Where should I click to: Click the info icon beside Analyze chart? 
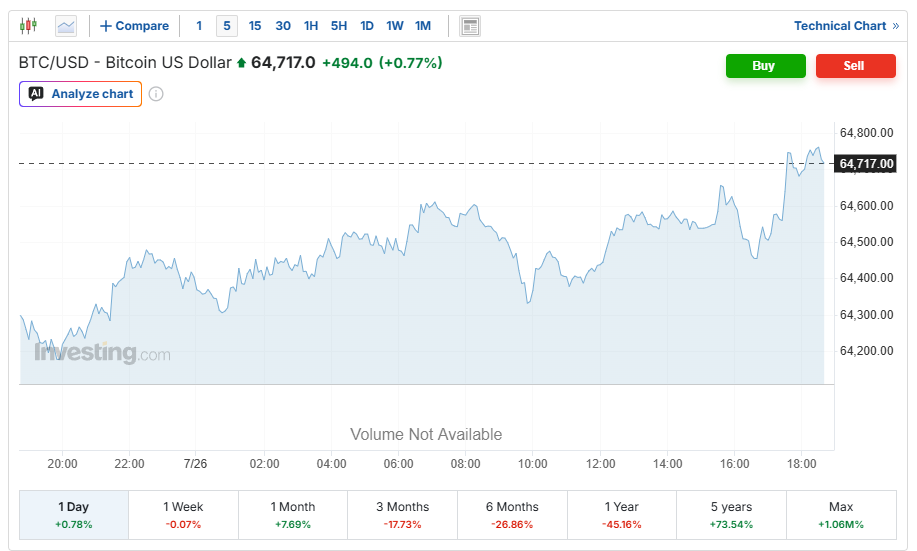pyautogui.click(x=156, y=94)
